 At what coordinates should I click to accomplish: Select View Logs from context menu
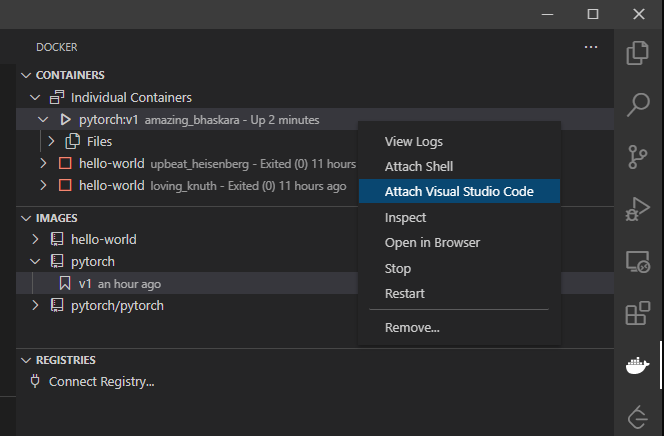coord(413,142)
